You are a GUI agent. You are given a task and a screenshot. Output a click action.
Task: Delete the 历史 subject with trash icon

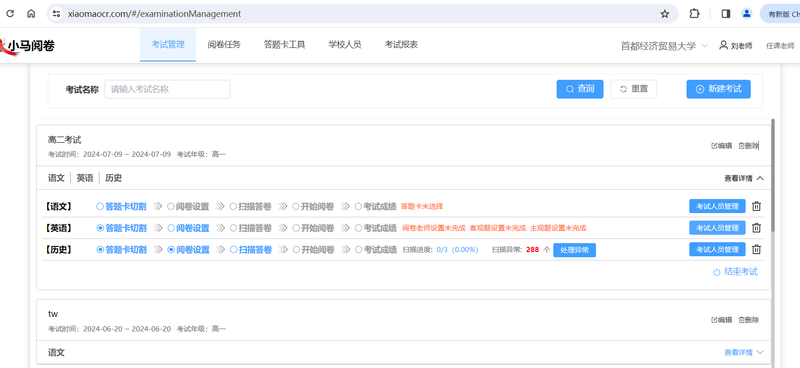point(757,250)
